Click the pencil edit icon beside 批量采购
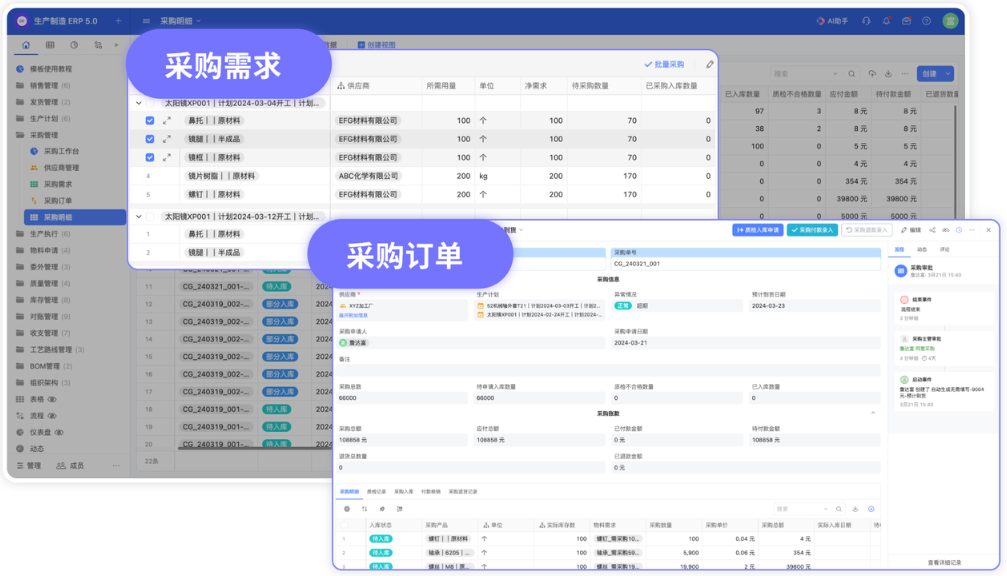Image resolution: width=1007 pixels, height=576 pixels. (710, 64)
